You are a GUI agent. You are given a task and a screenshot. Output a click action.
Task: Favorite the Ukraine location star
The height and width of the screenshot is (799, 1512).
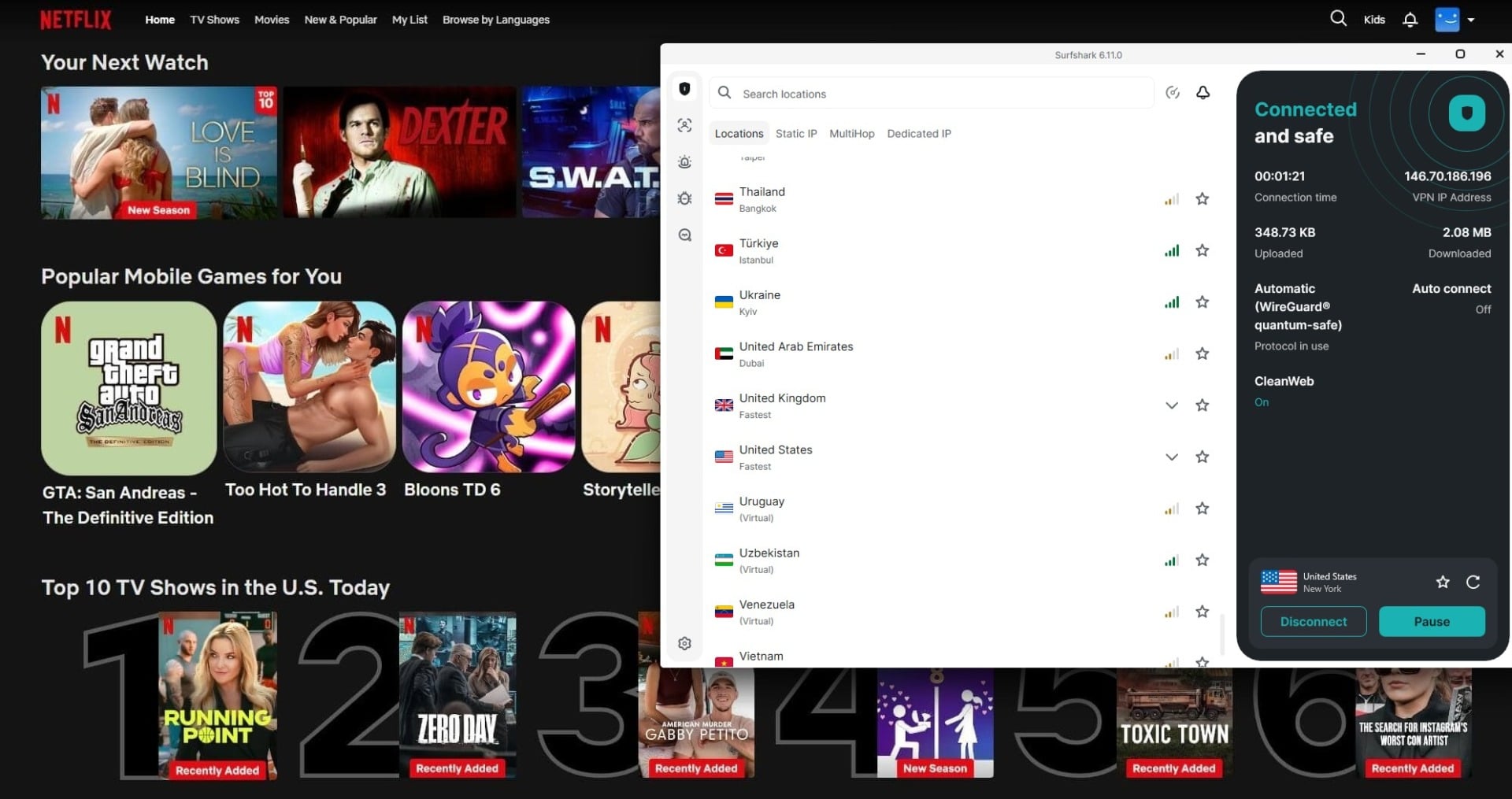pos(1202,302)
